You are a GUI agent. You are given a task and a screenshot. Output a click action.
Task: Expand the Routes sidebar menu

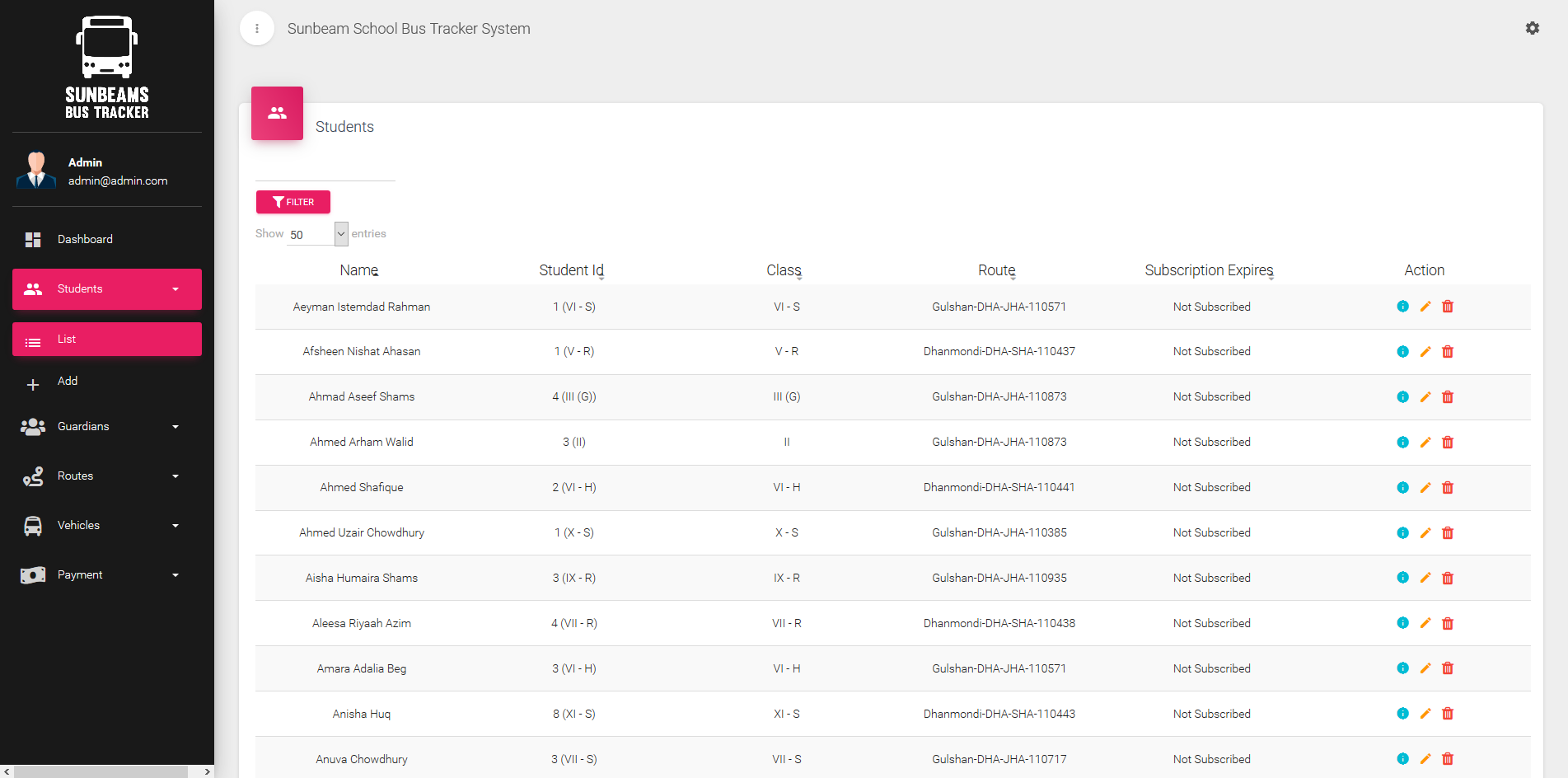pos(107,476)
